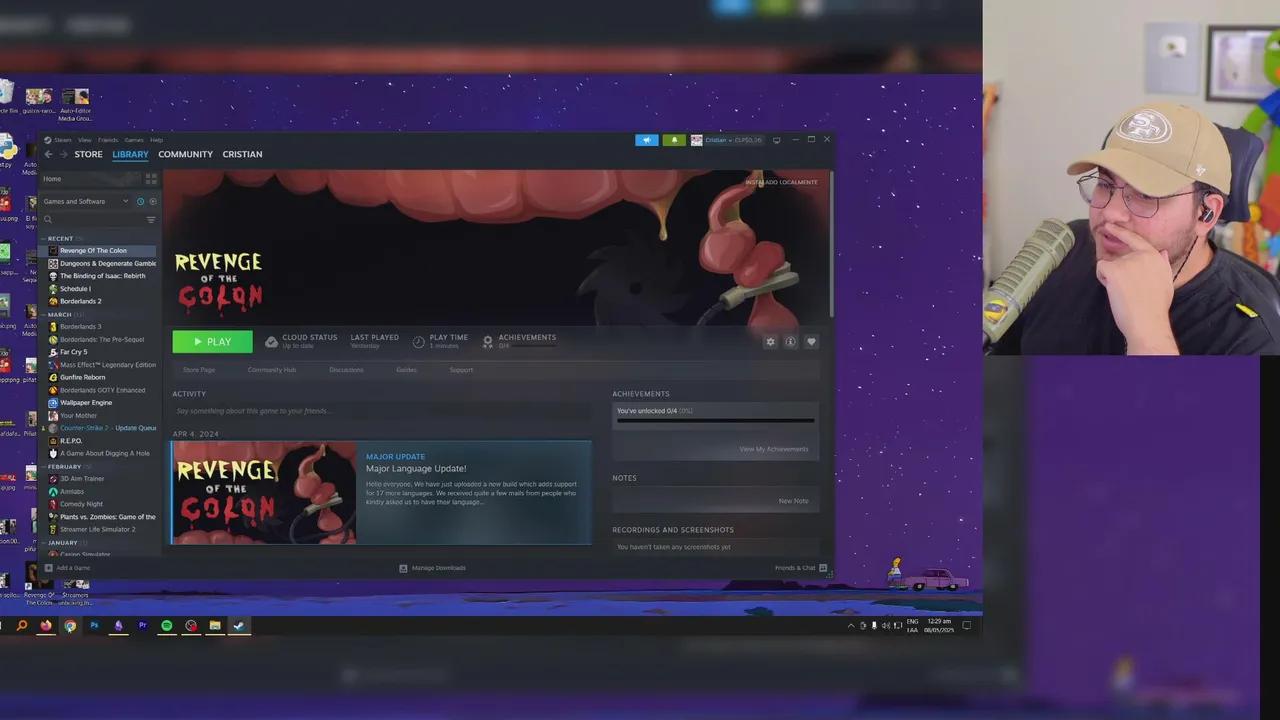1280x720 pixels.
Task: Collapse the FEBRUARY games section
Action: (43, 467)
